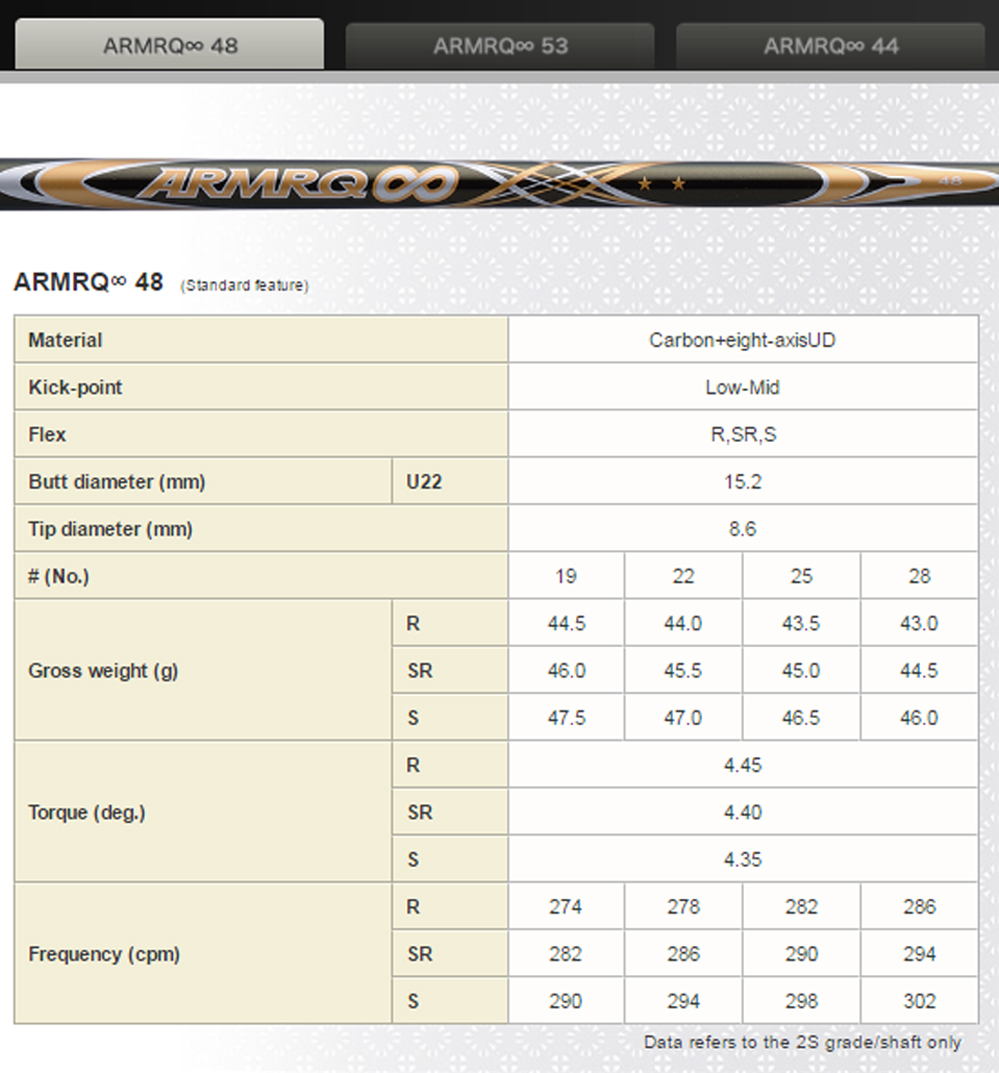Select the 'Butt diameter (mm)' label
This screenshot has height=1073, width=999.
point(117,482)
